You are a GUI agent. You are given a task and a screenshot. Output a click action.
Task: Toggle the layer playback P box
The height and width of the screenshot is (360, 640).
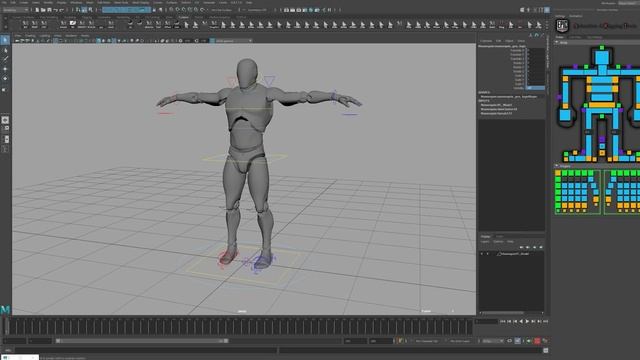coord(487,254)
